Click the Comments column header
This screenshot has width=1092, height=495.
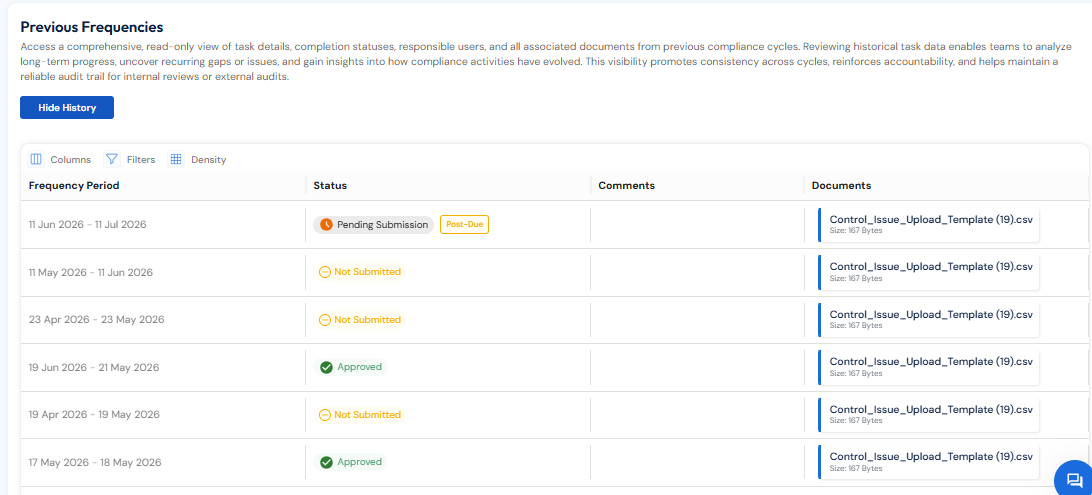pos(626,186)
